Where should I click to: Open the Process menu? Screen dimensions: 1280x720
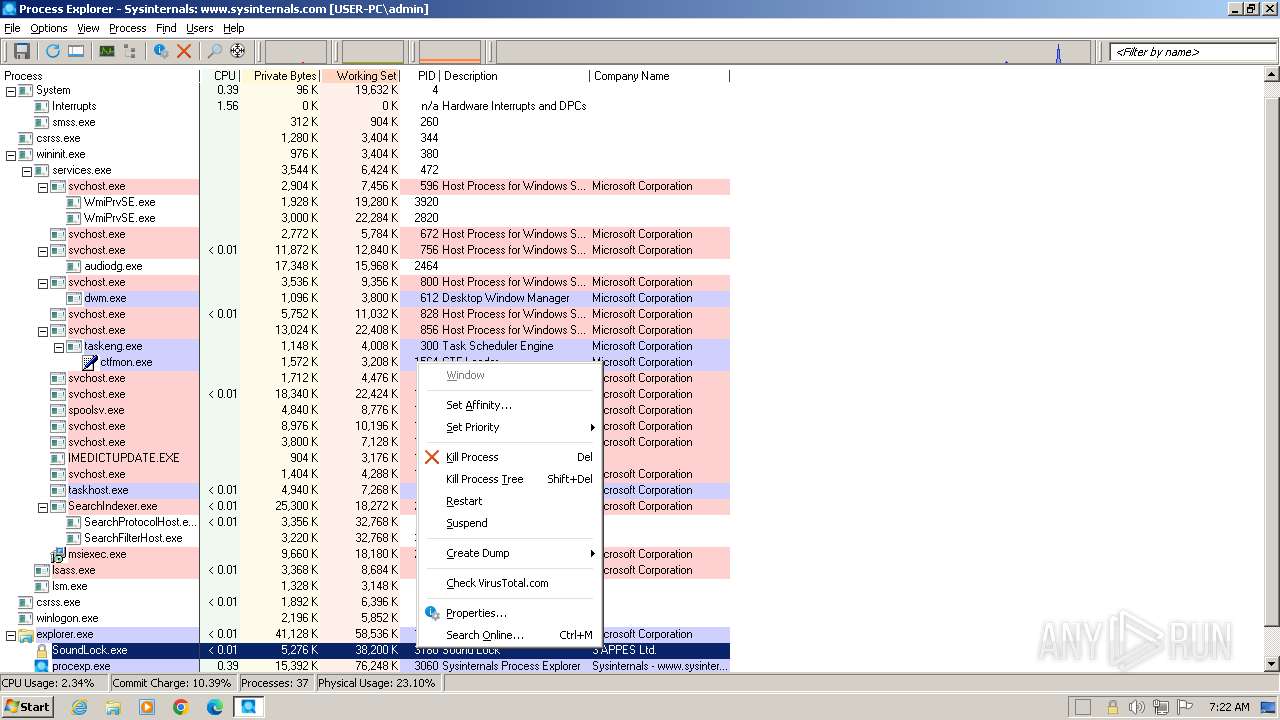click(127, 28)
